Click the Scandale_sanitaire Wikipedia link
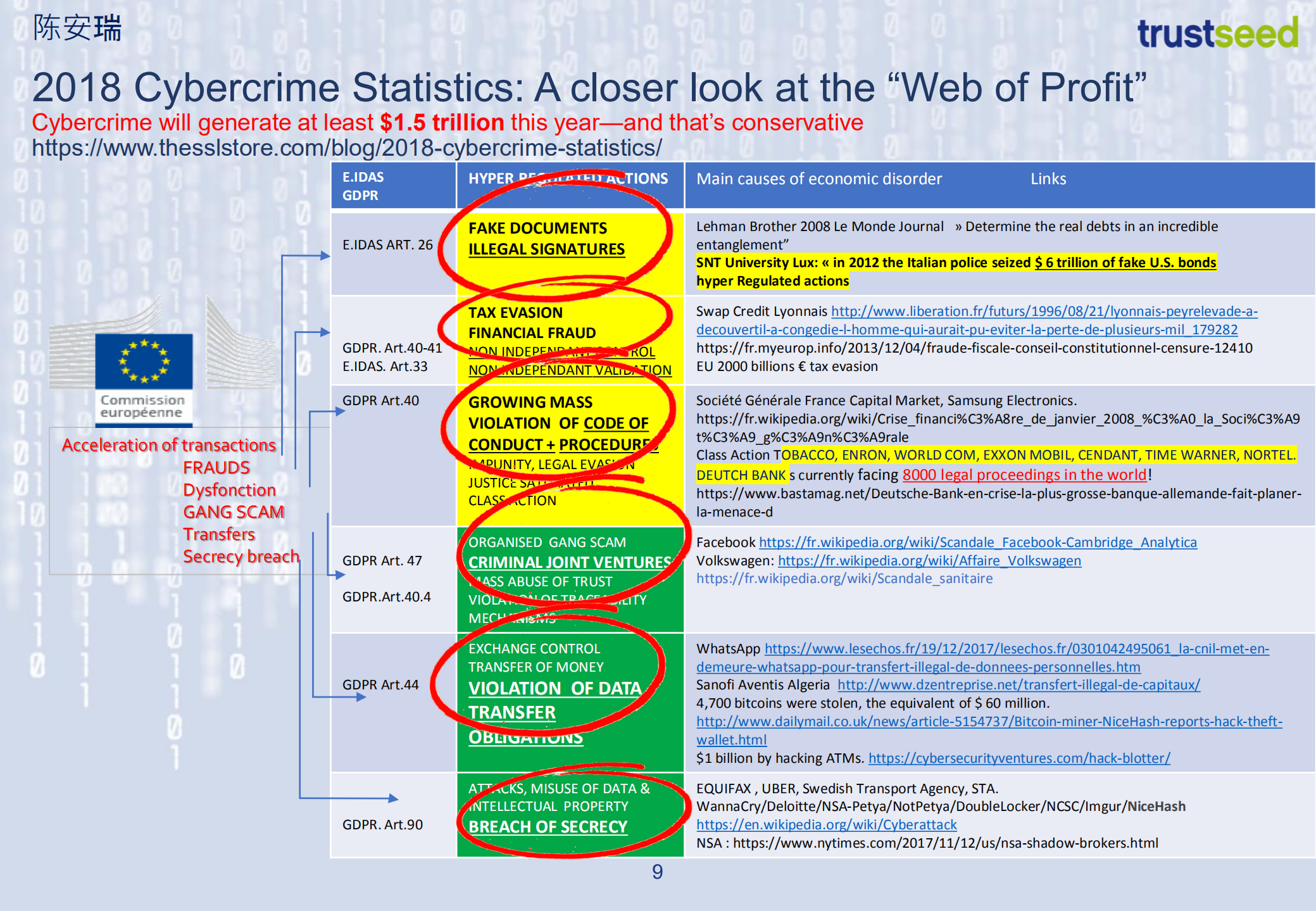The height and width of the screenshot is (911, 1316). click(x=844, y=579)
